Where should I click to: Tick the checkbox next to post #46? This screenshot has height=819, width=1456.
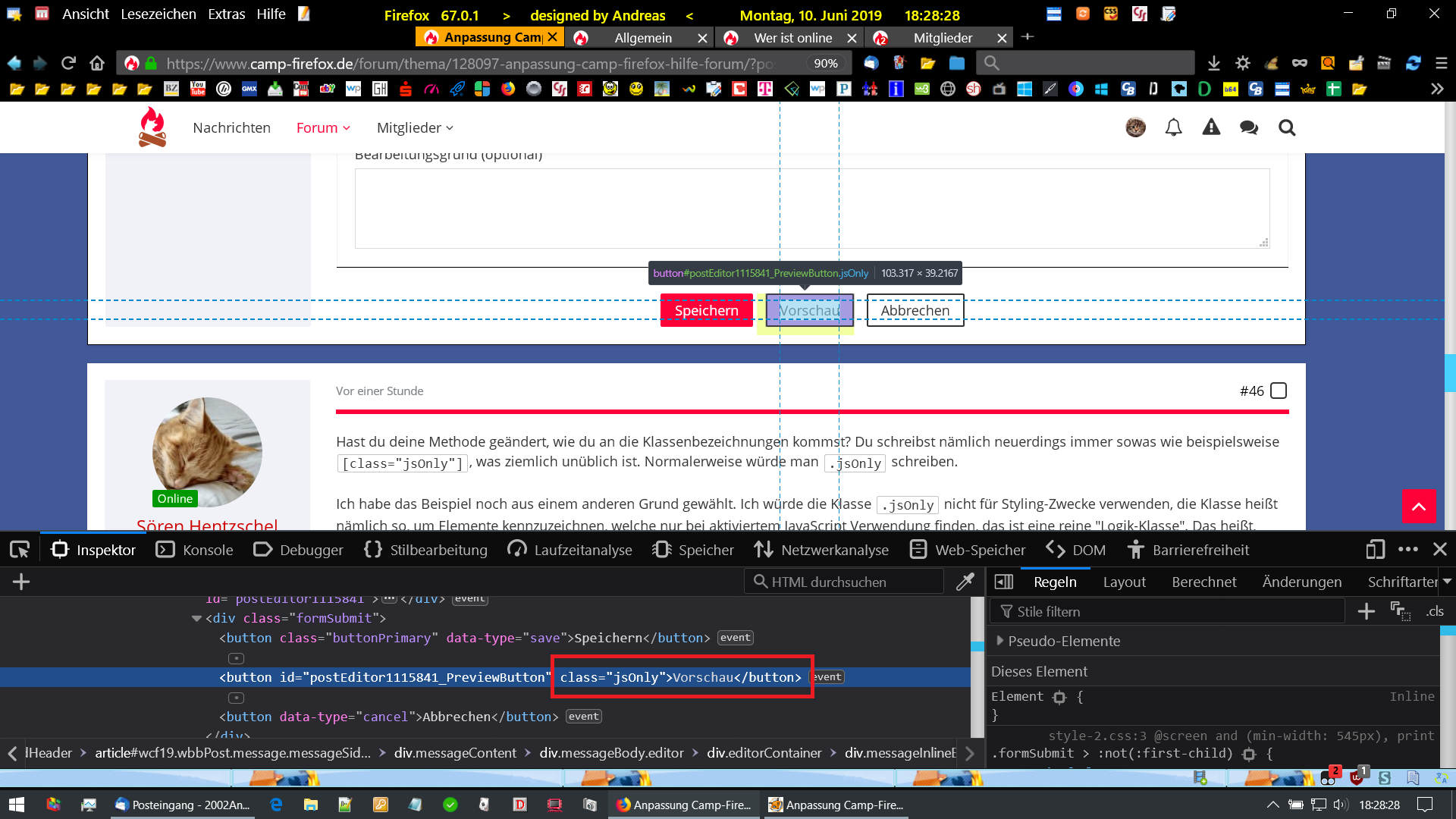tap(1279, 391)
